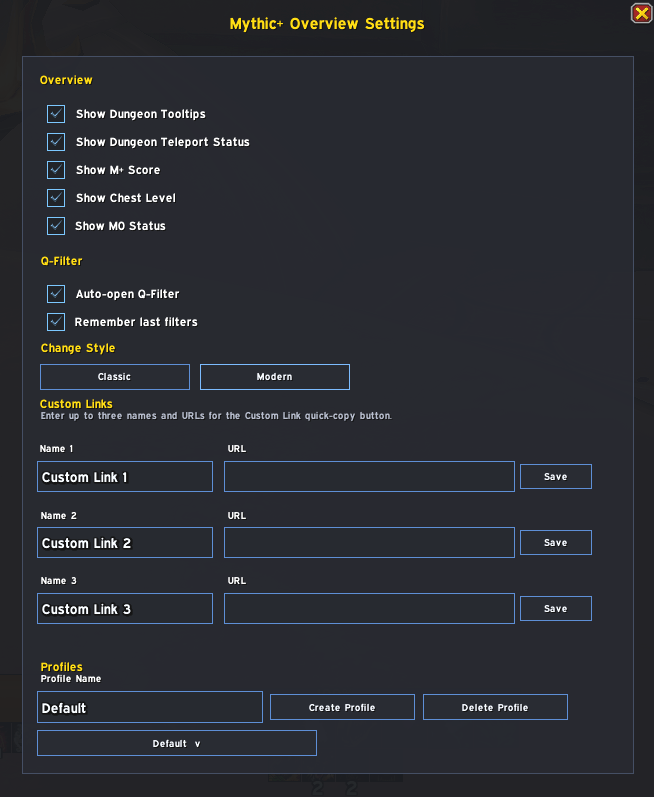Click Delete Profile button
Screen dimensions: 654x797
[x=495, y=707]
